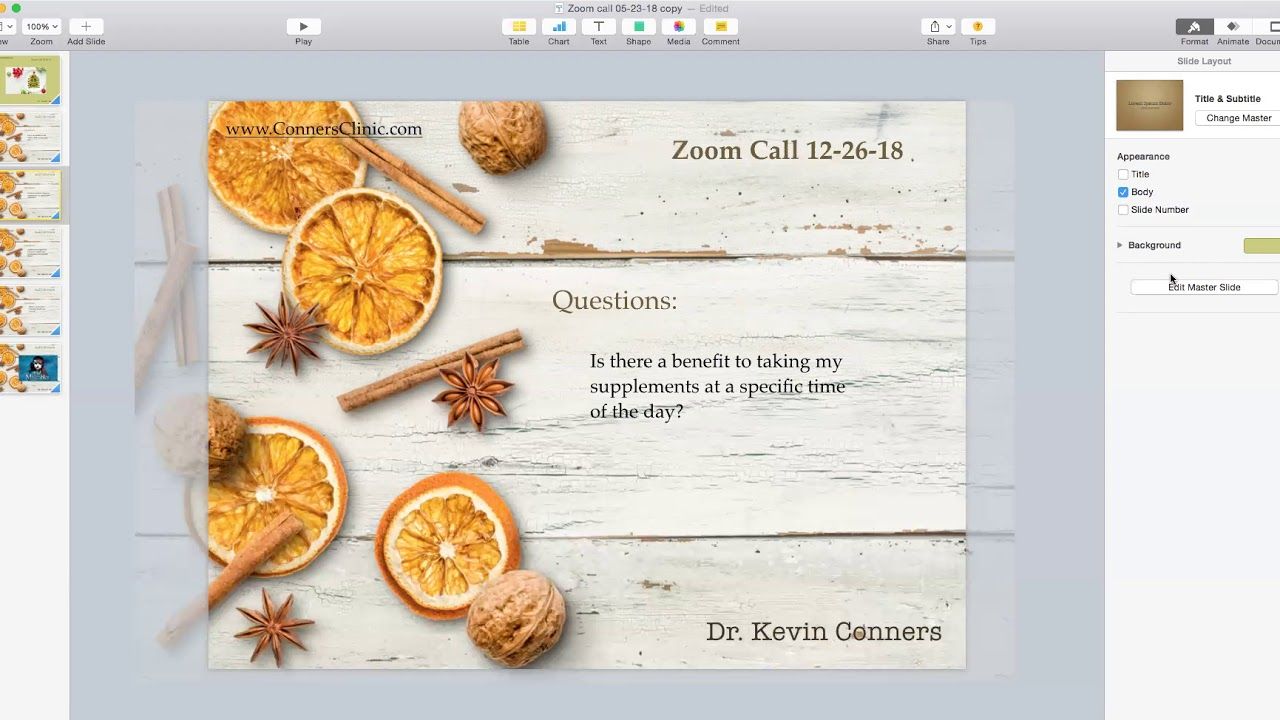The height and width of the screenshot is (720, 1280).
Task: Uncheck the Body checkbox
Action: pyautogui.click(x=1123, y=192)
